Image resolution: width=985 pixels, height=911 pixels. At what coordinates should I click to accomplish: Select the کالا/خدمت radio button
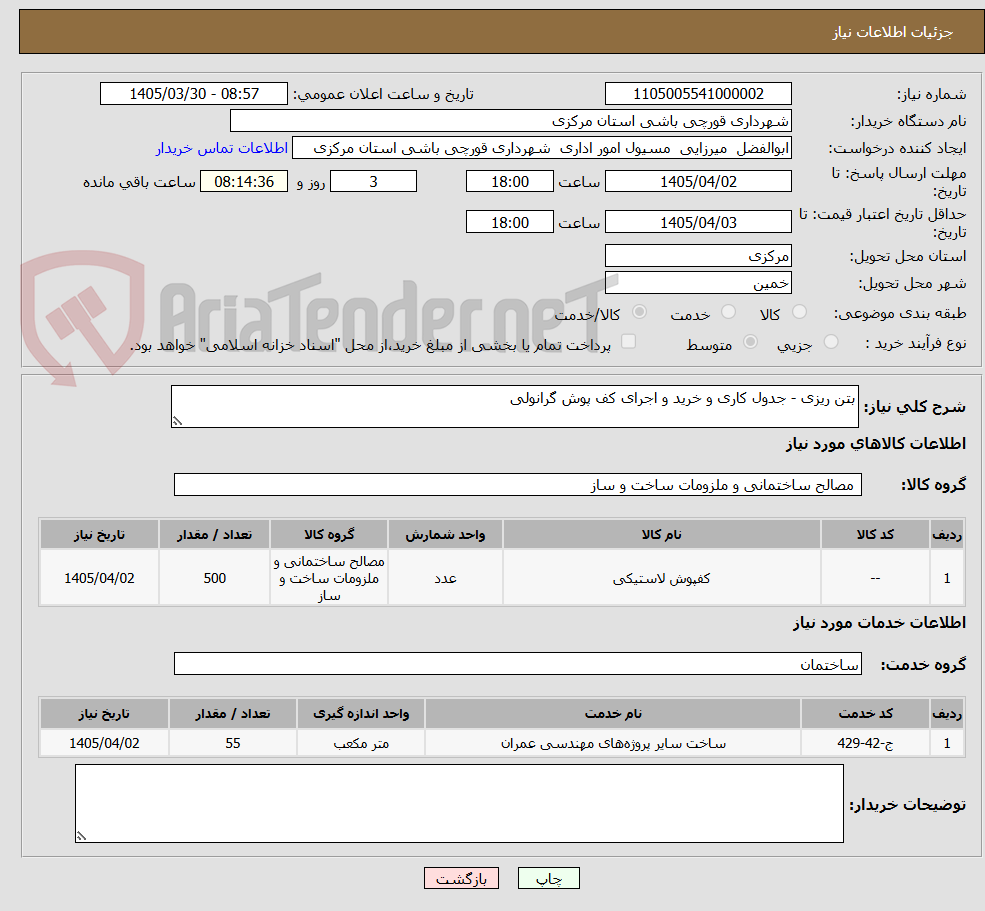click(639, 312)
